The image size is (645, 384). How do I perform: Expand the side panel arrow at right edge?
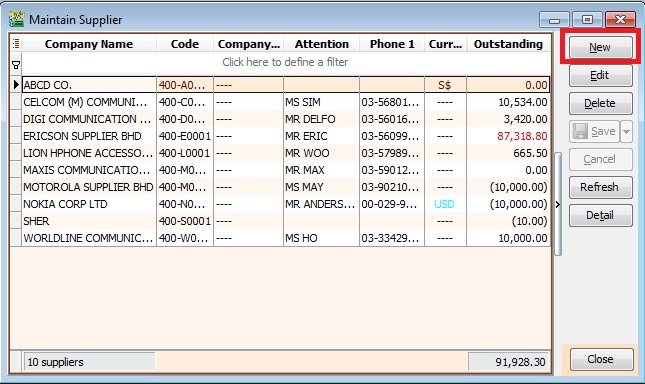[558, 204]
